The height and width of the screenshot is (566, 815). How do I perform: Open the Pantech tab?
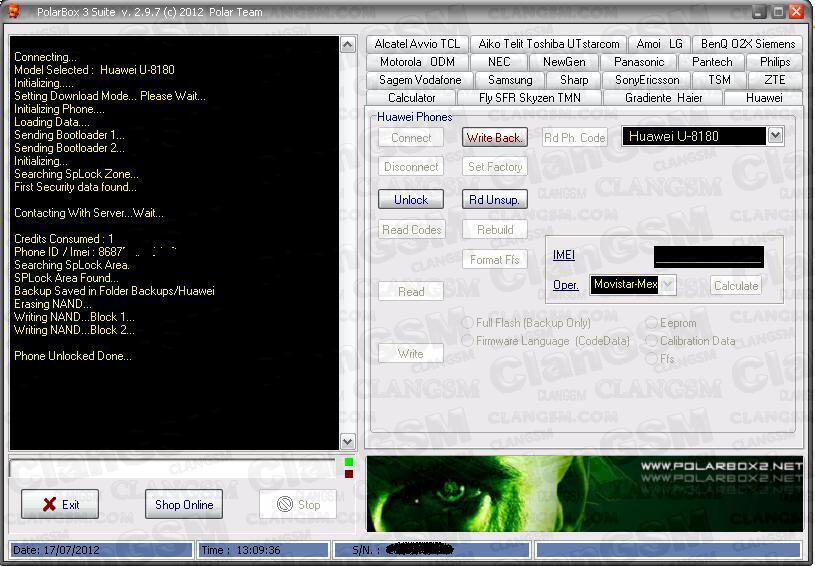pos(712,62)
